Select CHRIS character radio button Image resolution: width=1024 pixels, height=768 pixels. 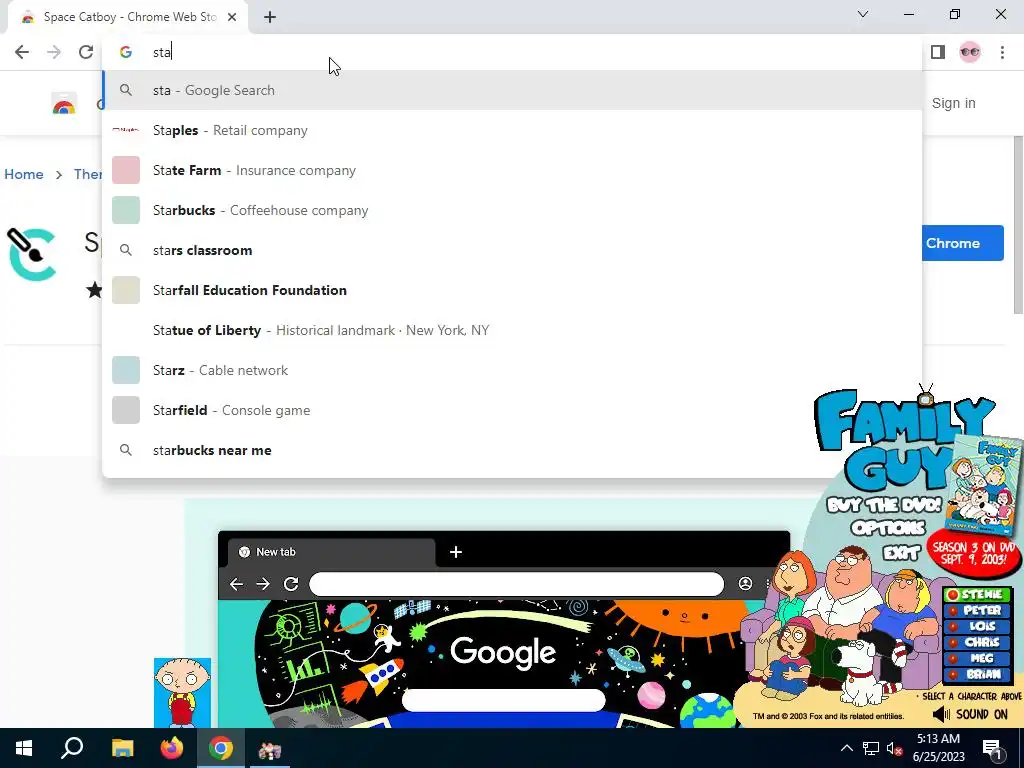(x=953, y=643)
